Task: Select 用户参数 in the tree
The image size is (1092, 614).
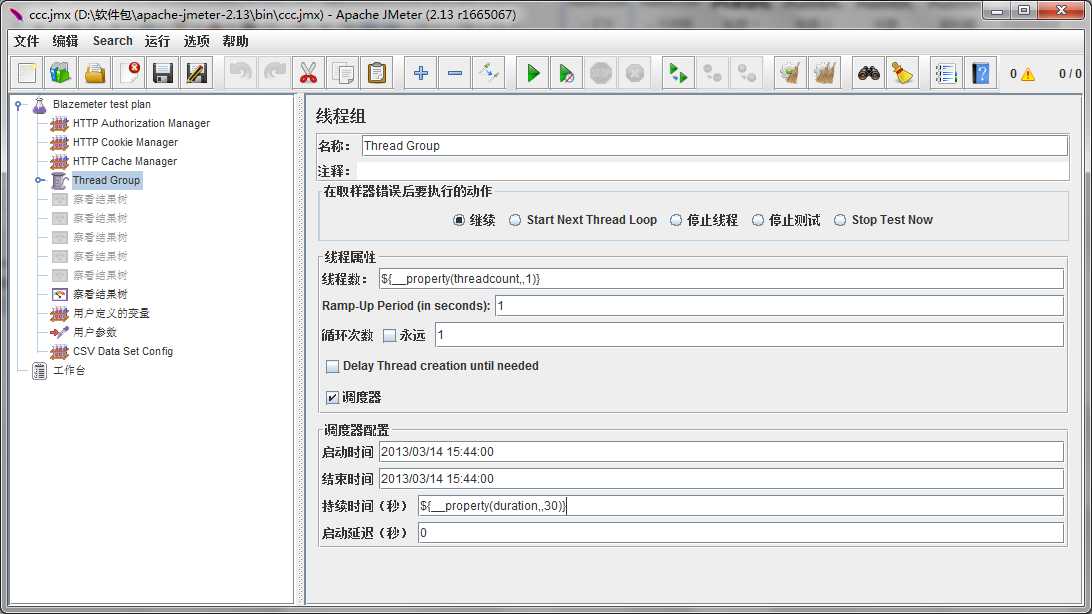Action: coord(95,332)
